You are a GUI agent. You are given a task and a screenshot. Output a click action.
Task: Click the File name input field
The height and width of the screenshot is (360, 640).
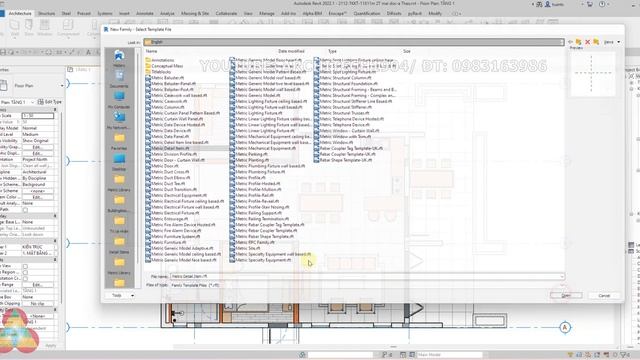[x=367, y=276]
